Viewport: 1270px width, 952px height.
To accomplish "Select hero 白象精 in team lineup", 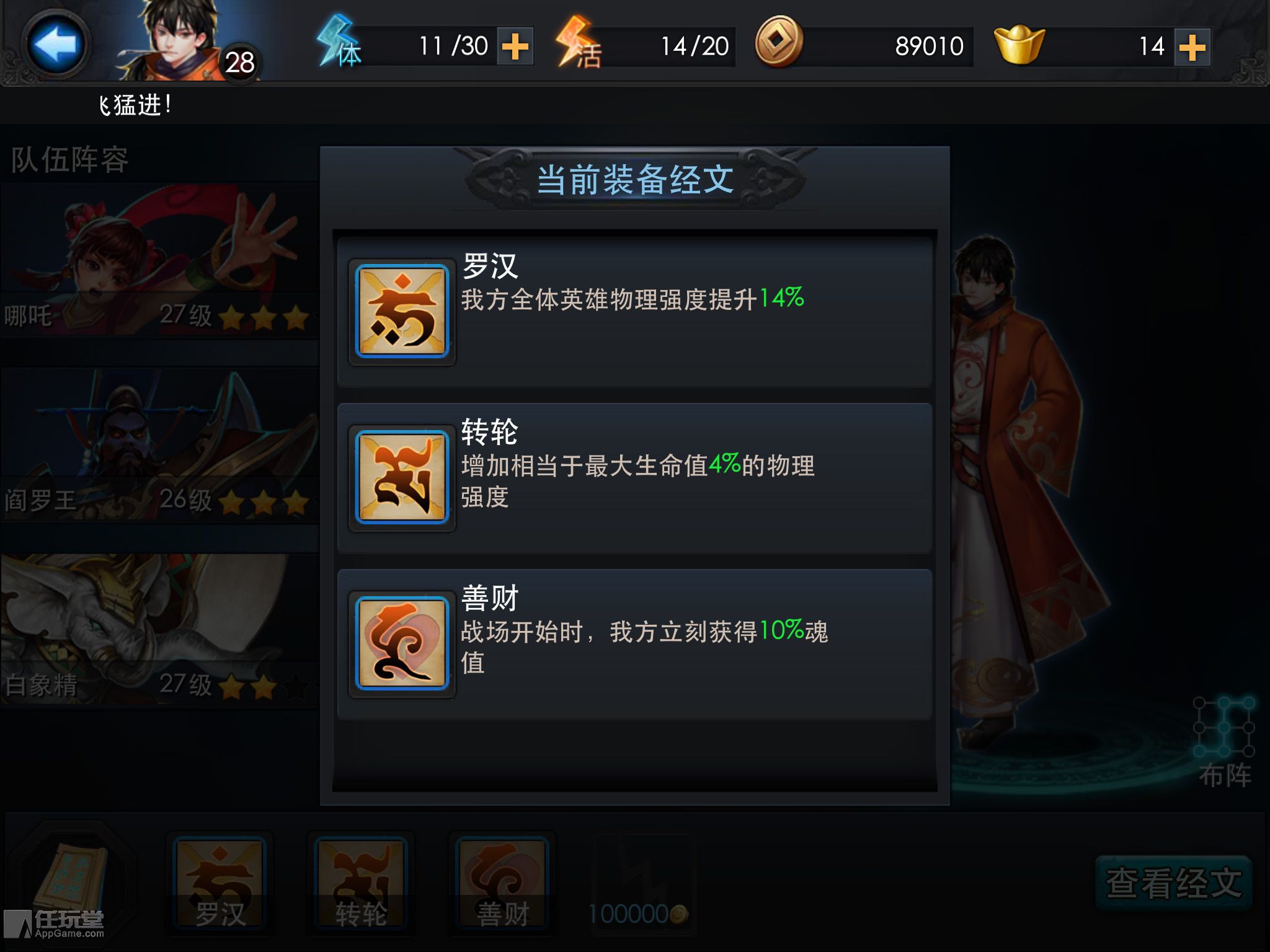I will [x=159, y=628].
